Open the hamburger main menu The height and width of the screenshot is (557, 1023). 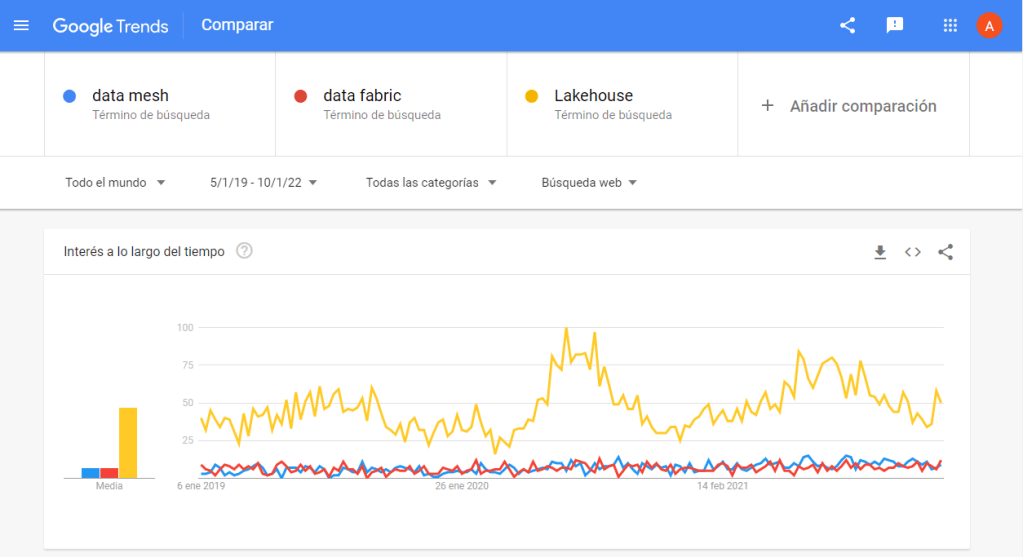pyautogui.click(x=21, y=25)
